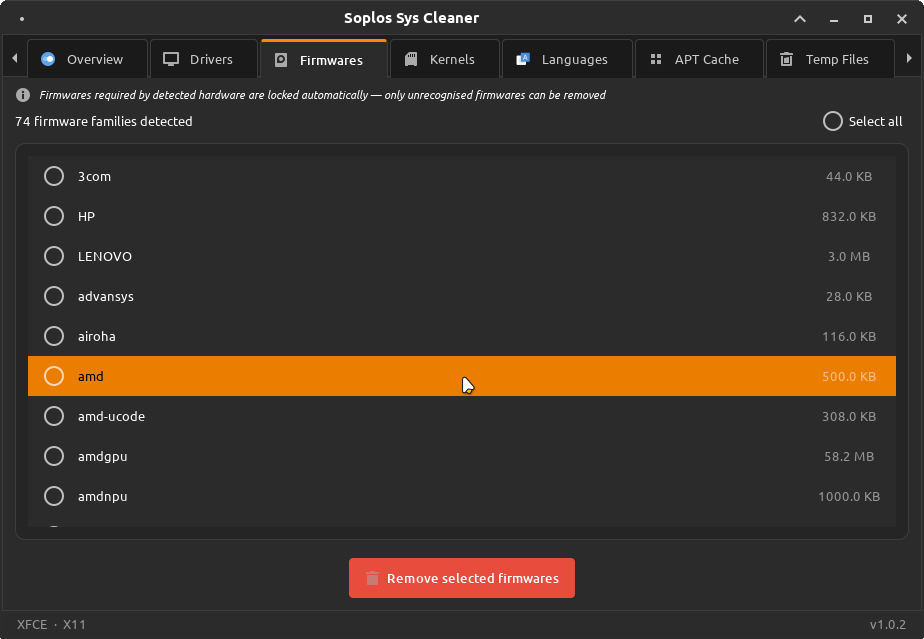924x639 pixels.
Task: Tick the amdnpu firmware toggle
Action: click(x=54, y=496)
